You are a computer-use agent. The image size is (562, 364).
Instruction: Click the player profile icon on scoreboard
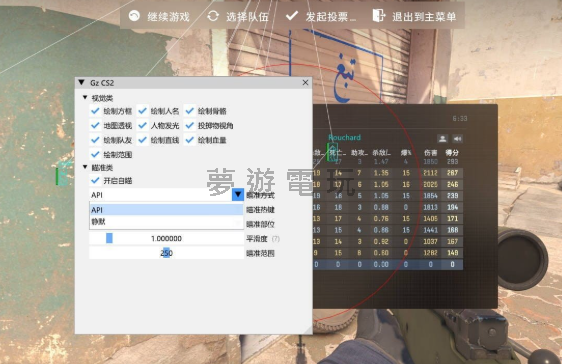[443, 139]
